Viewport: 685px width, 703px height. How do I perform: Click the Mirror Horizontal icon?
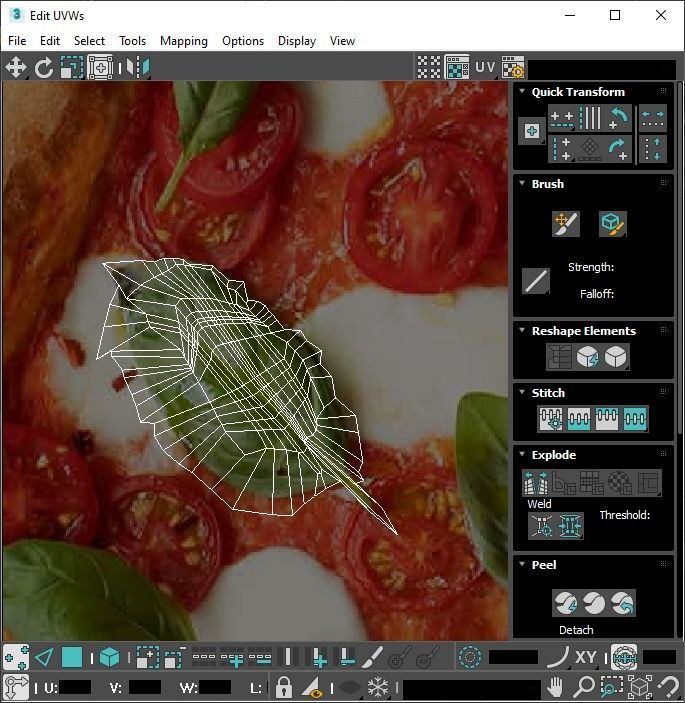tap(137, 68)
